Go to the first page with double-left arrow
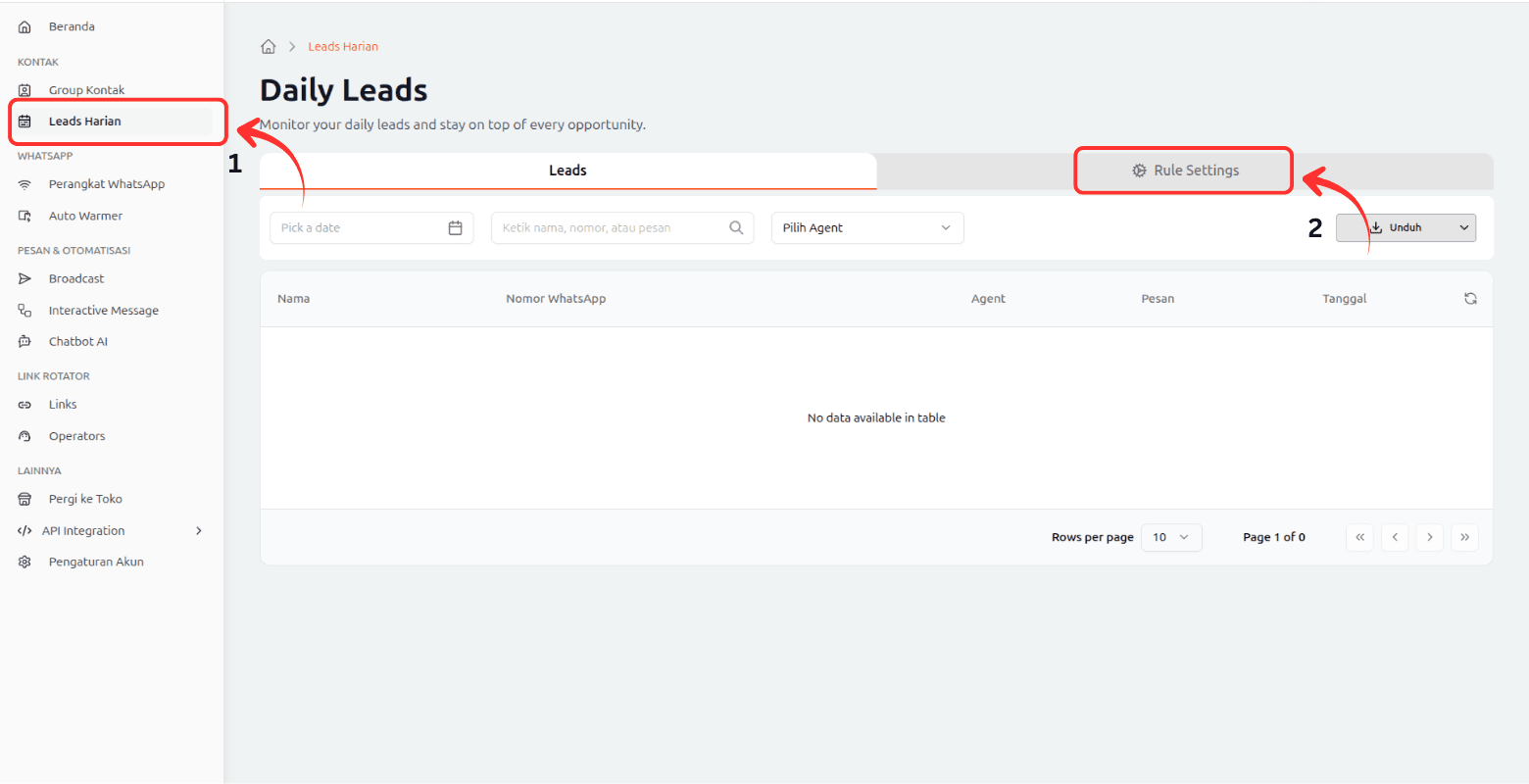Image resolution: width=1529 pixels, height=784 pixels. point(1359,537)
